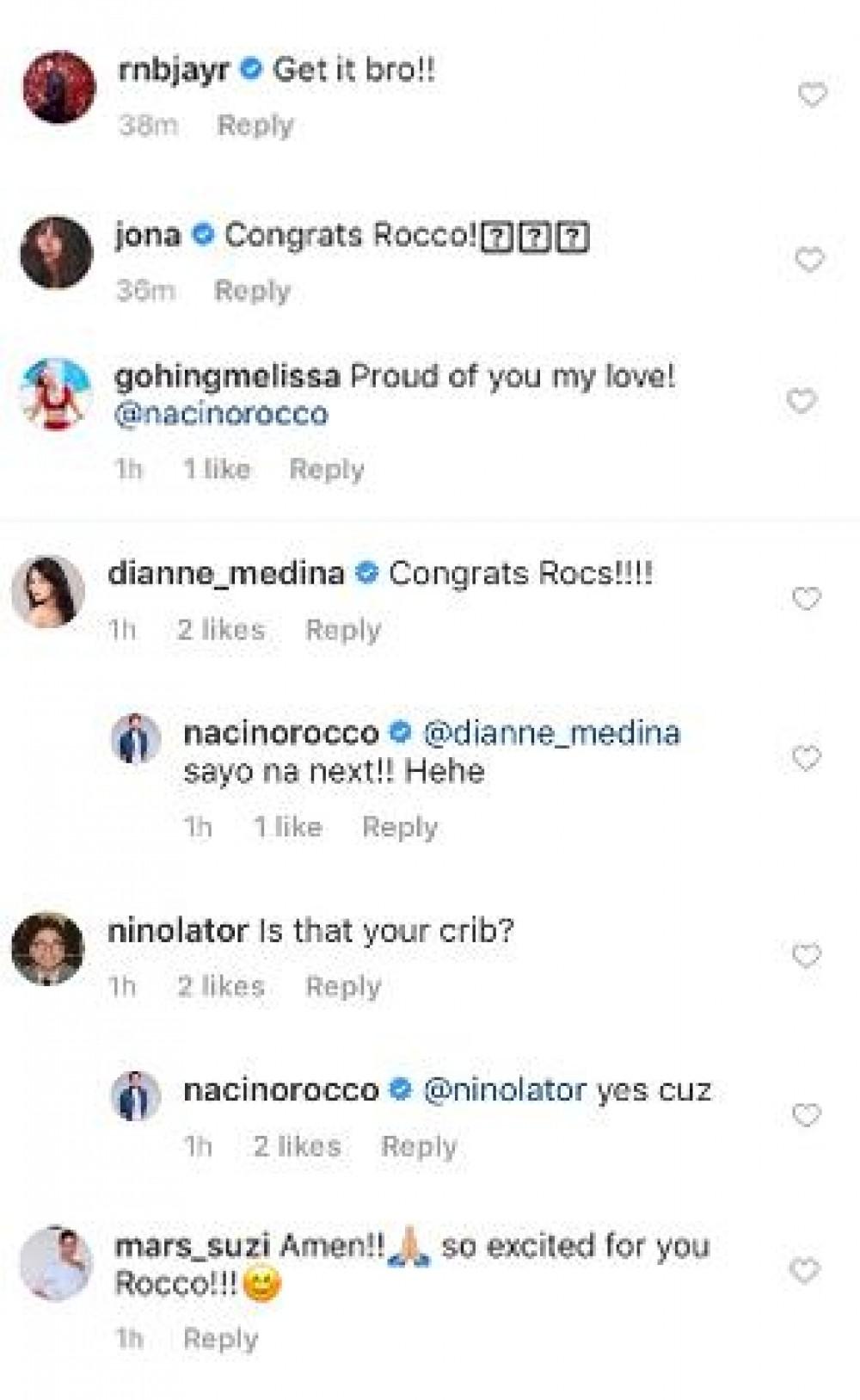Open the mars_suzi username link

click(192, 1246)
